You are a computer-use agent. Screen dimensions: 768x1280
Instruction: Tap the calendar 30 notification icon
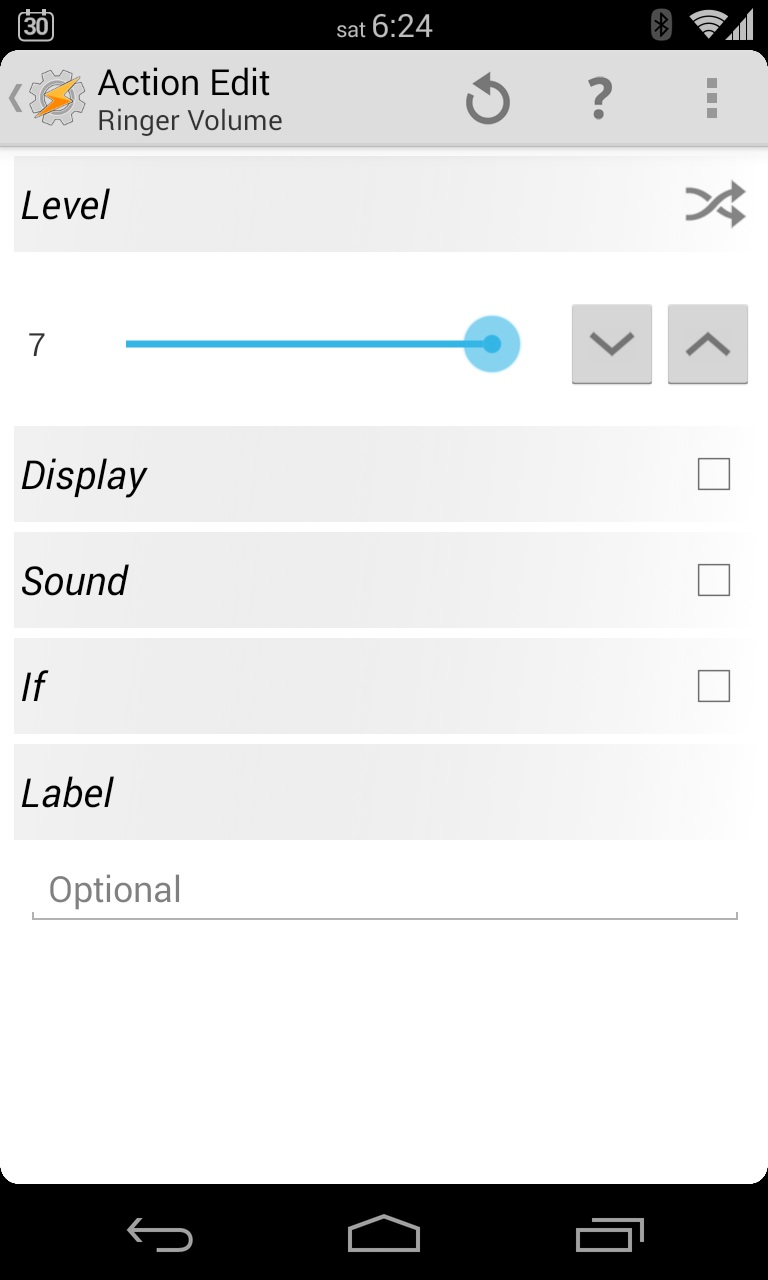click(36, 25)
